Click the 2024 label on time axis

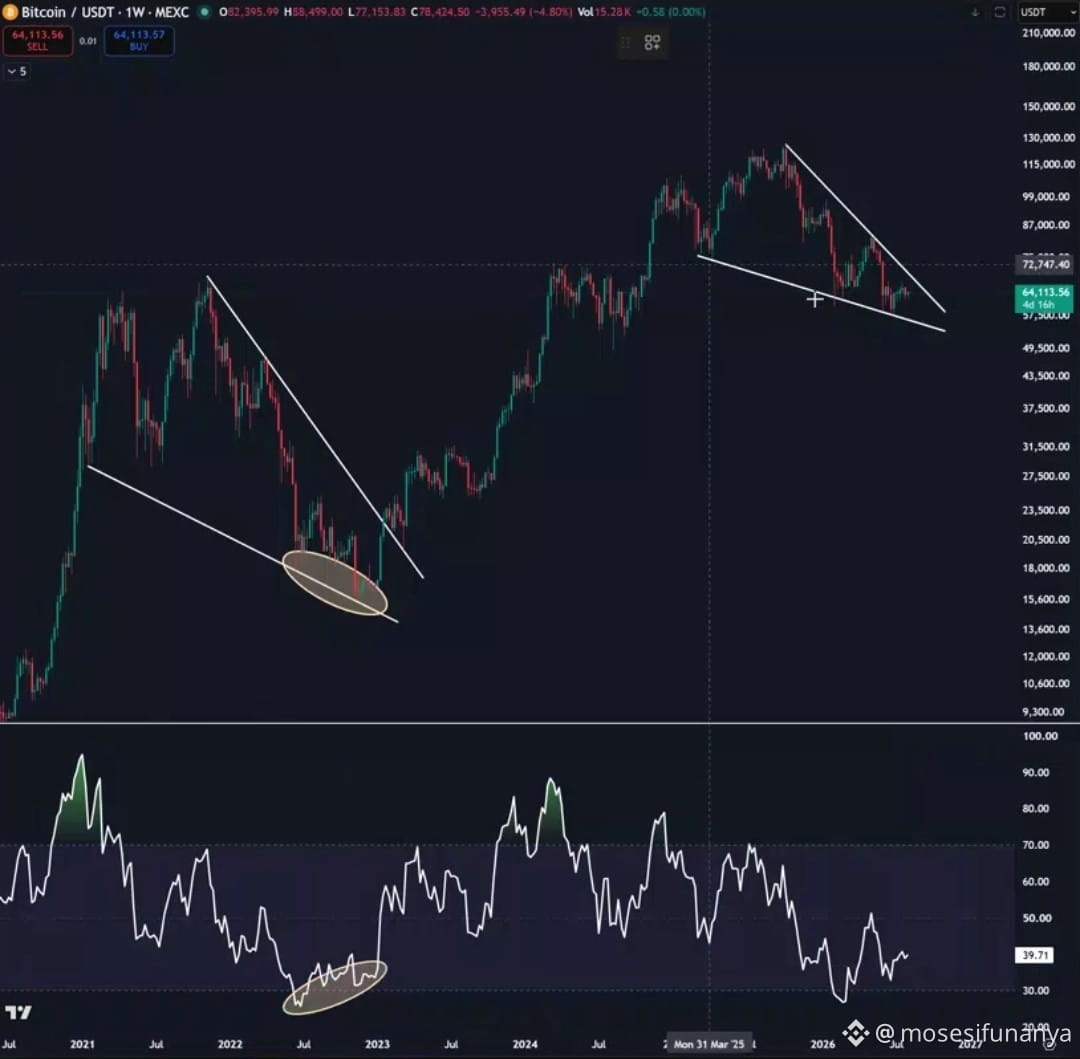(x=525, y=1044)
